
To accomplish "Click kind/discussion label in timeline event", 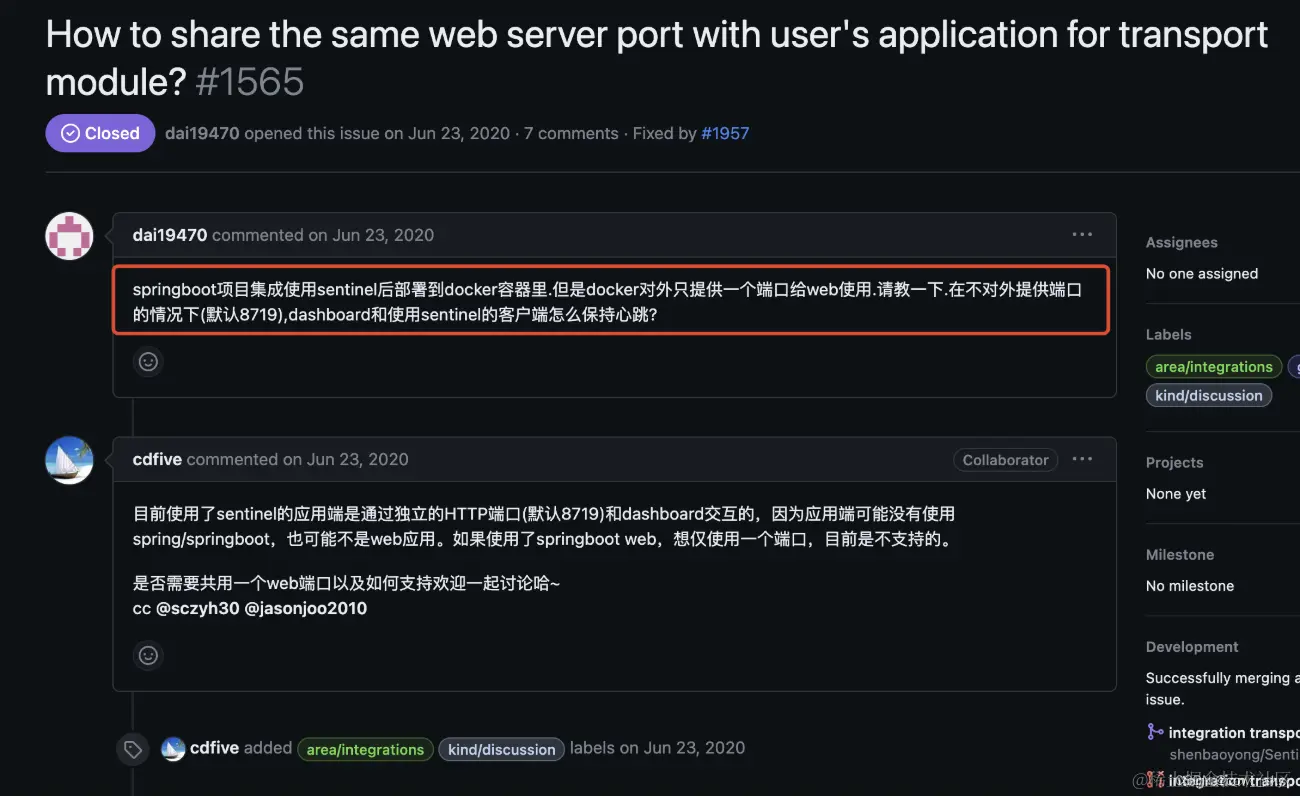I will pyautogui.click(x=502, y=749).
